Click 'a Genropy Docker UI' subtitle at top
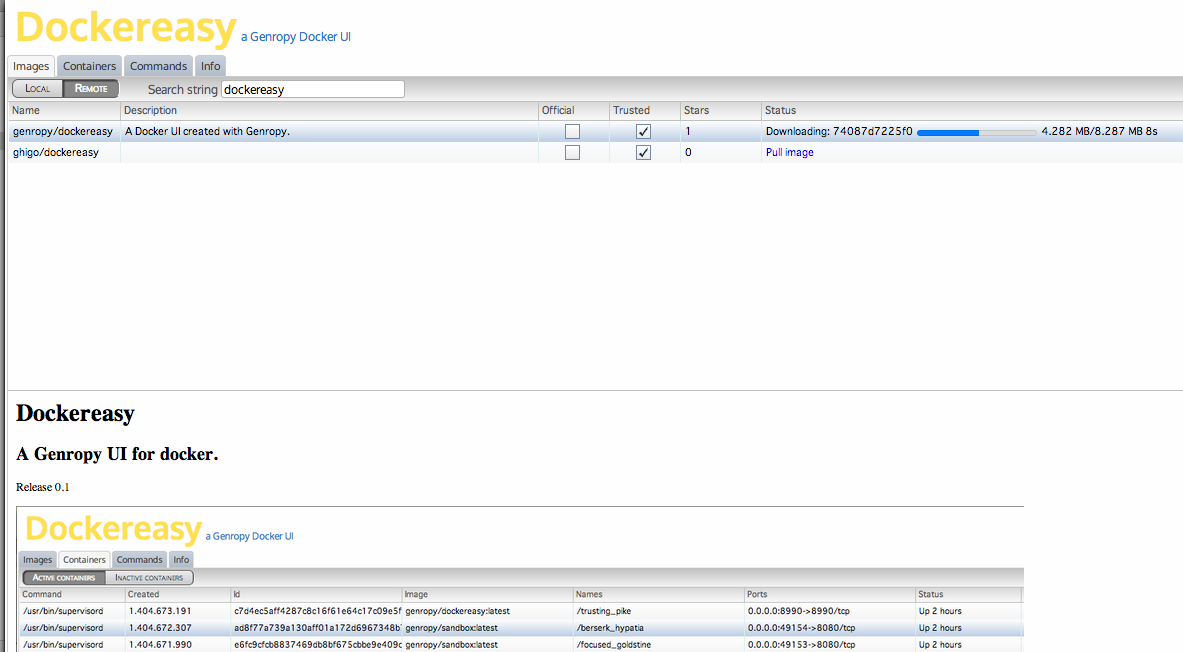 [x=296, y=37]
